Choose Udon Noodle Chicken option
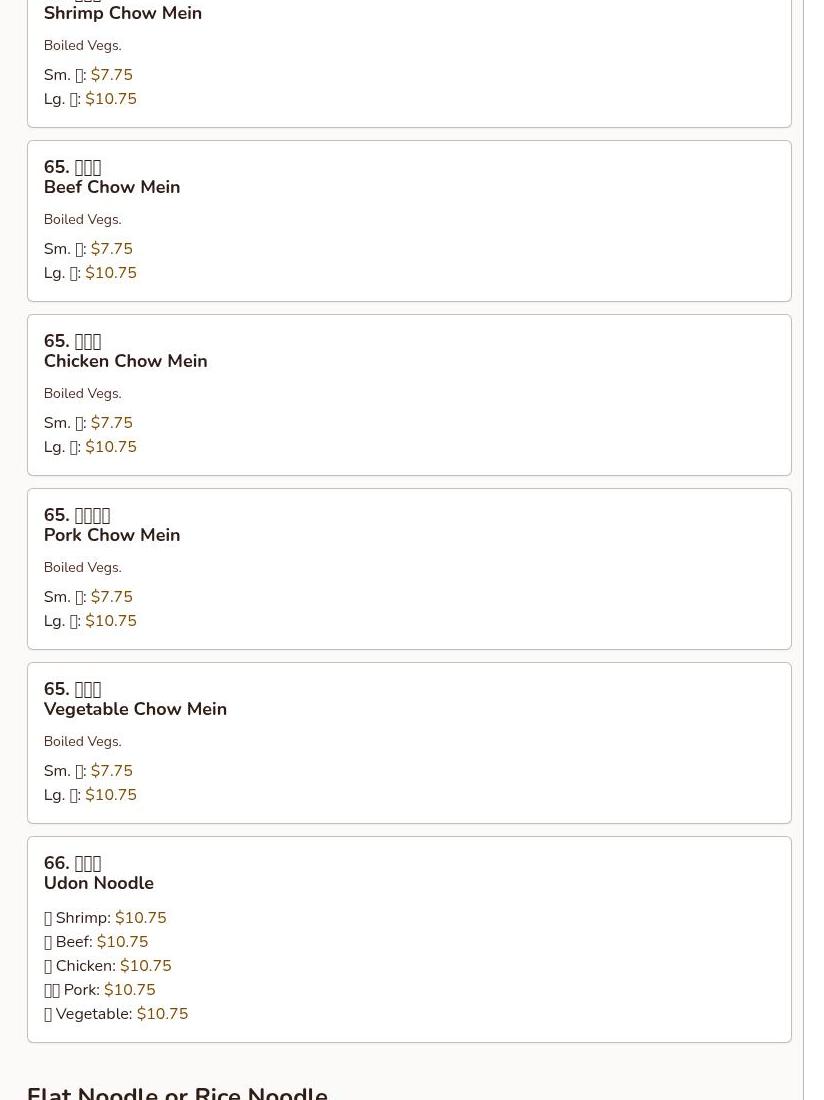Image resolution: width=824 pixels, height=1100 pixels. point(107,965)
